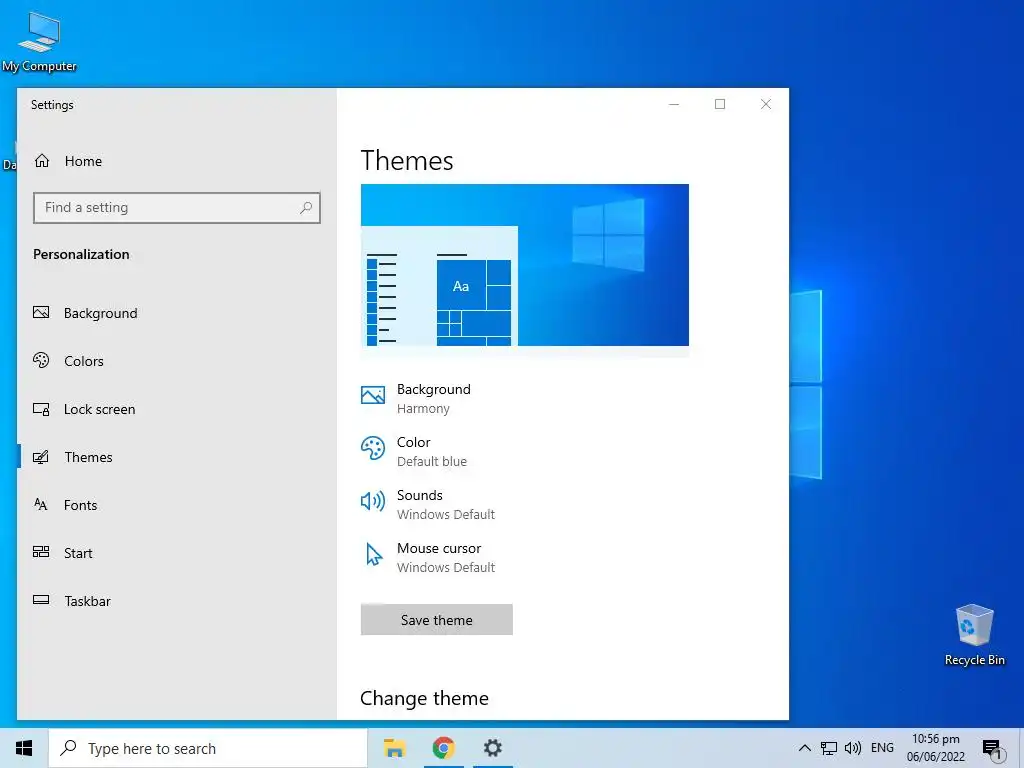Select the Fonts icon in sidebar

pyautogui.click(x=41, y=504)
